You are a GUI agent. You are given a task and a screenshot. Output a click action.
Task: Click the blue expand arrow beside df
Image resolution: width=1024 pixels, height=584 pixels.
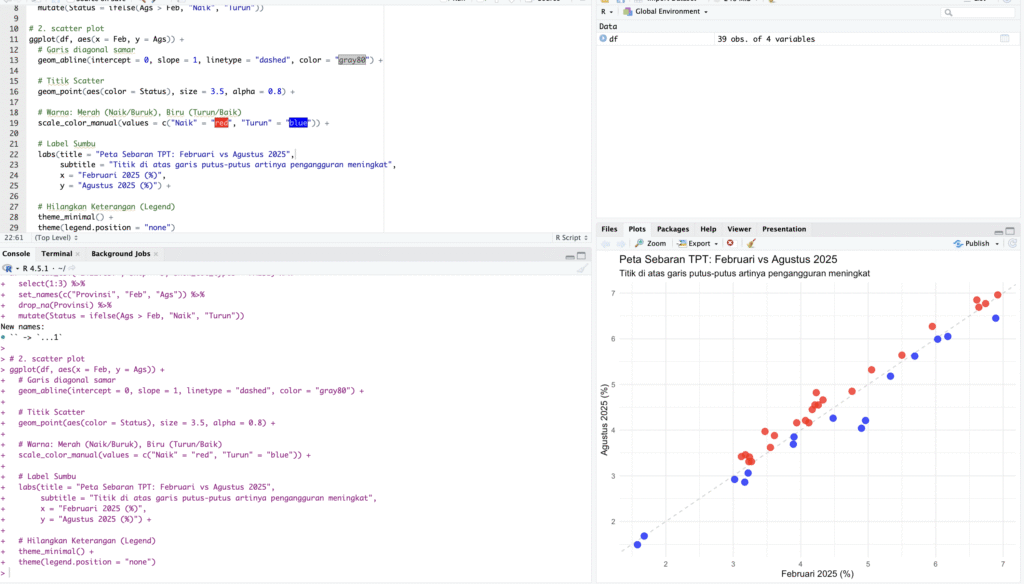pos(603,39)
